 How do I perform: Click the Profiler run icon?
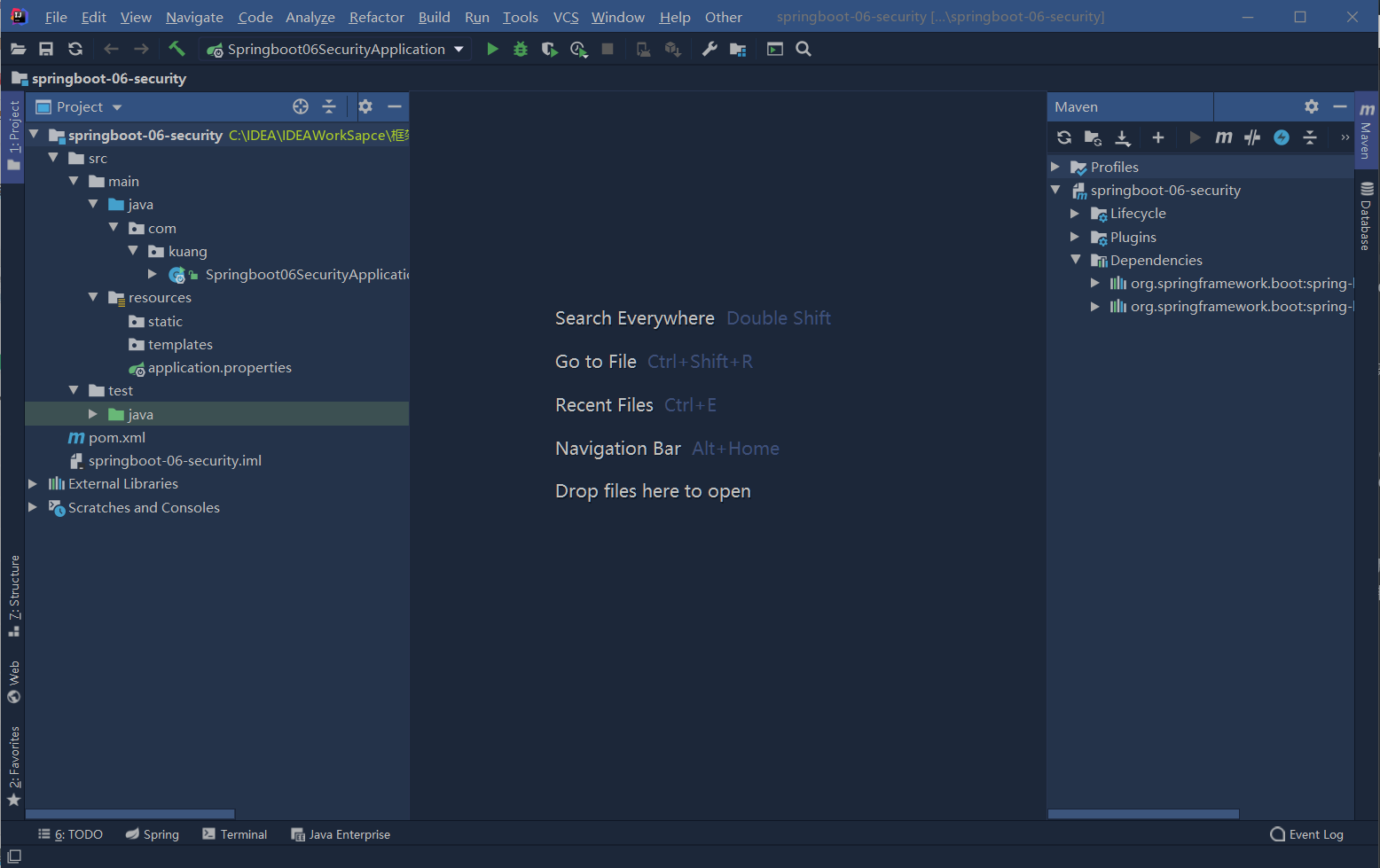(x=579, y=50)
